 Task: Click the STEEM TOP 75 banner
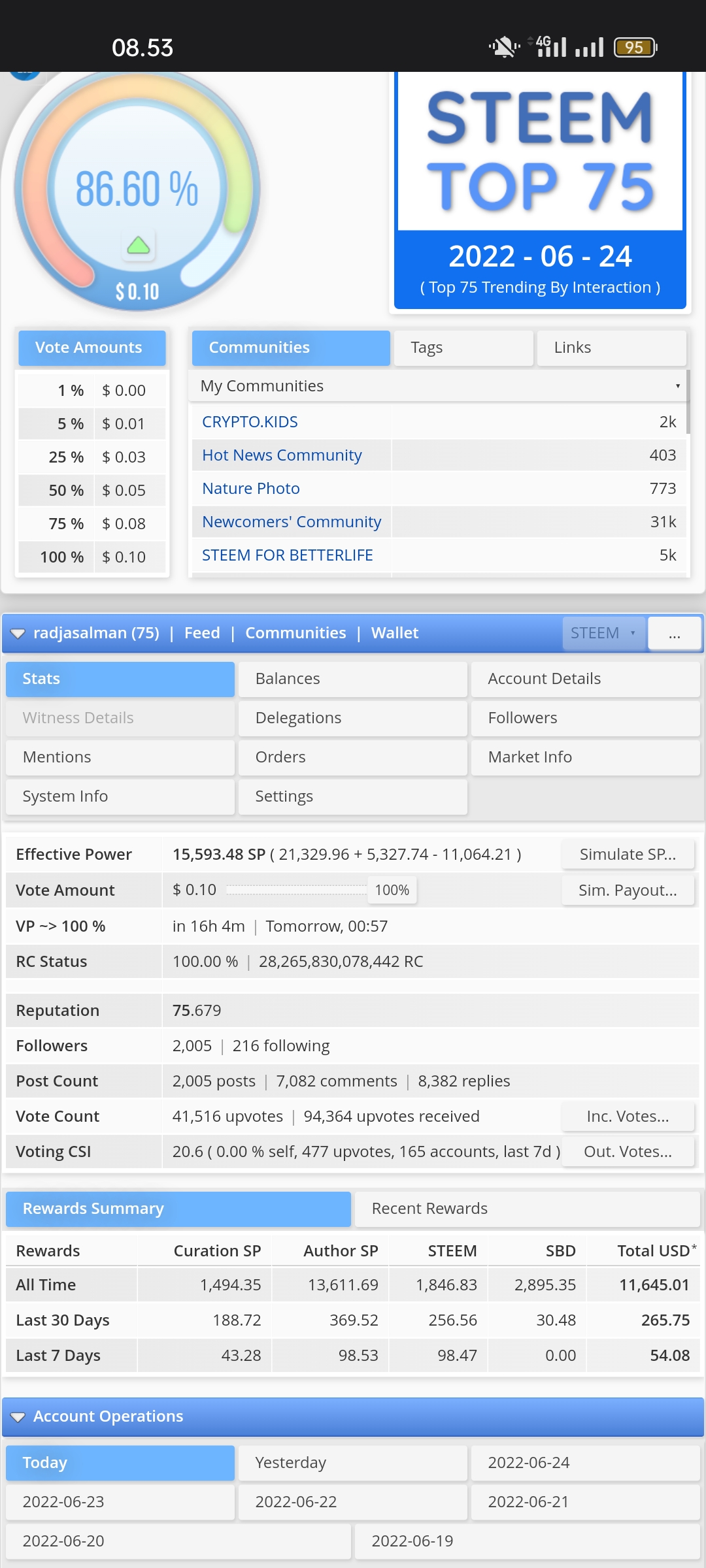tap(540, 189)
